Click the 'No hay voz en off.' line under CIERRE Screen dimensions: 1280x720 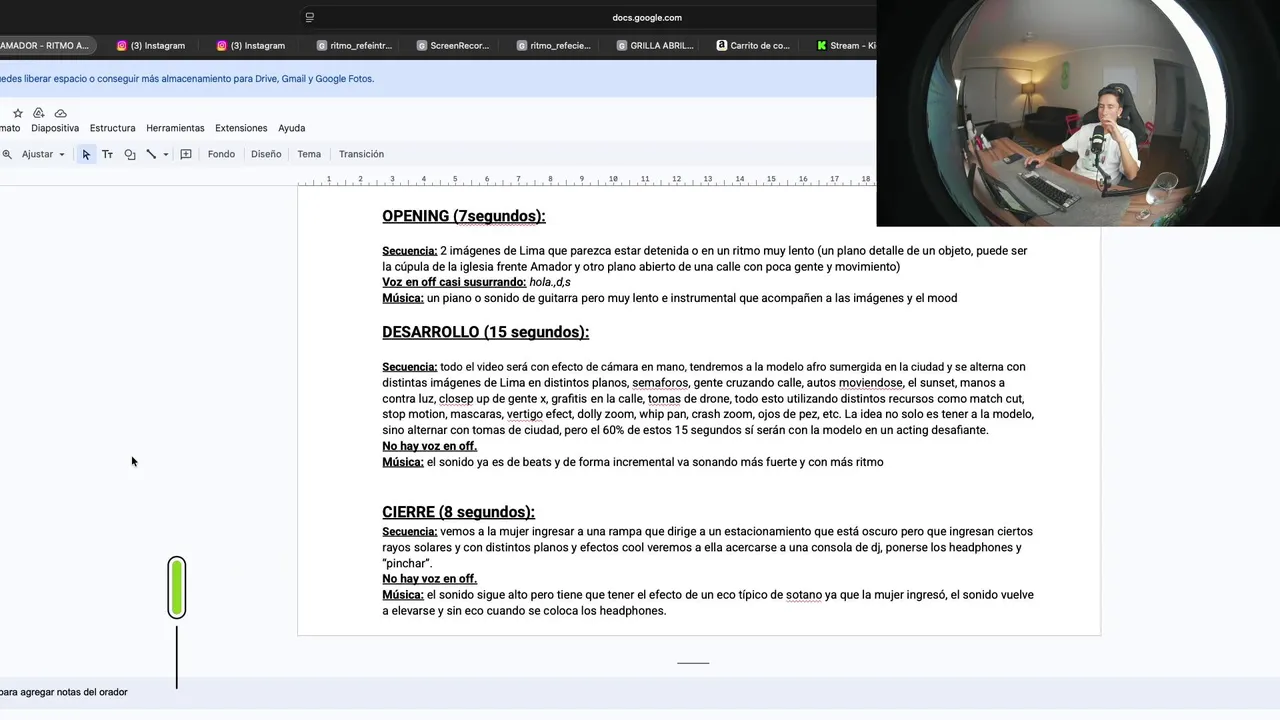click(429, 579)
